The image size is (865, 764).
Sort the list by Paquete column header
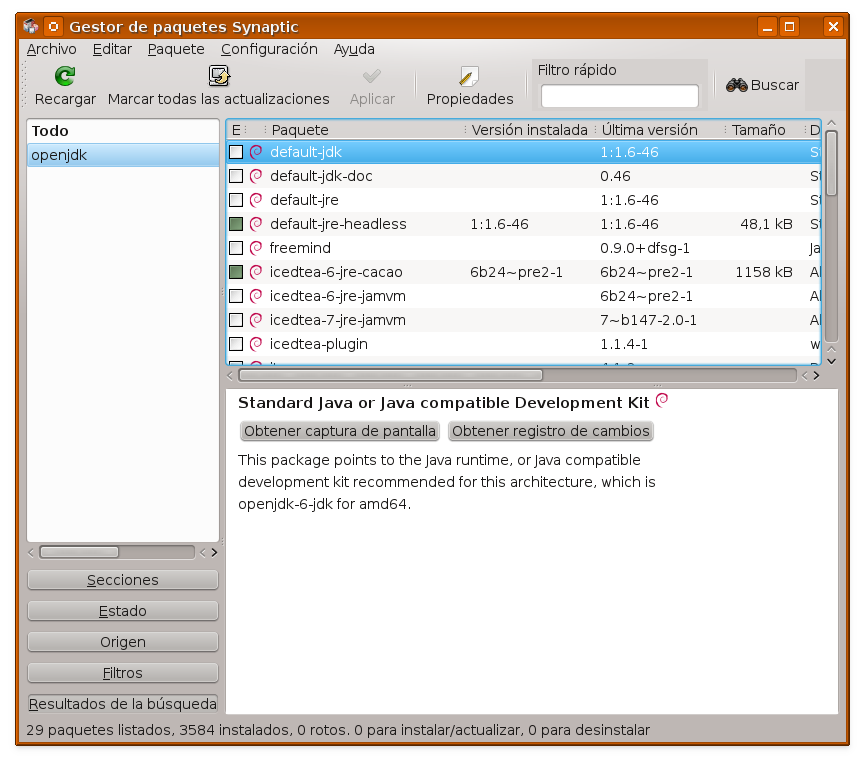coord(364,130)
